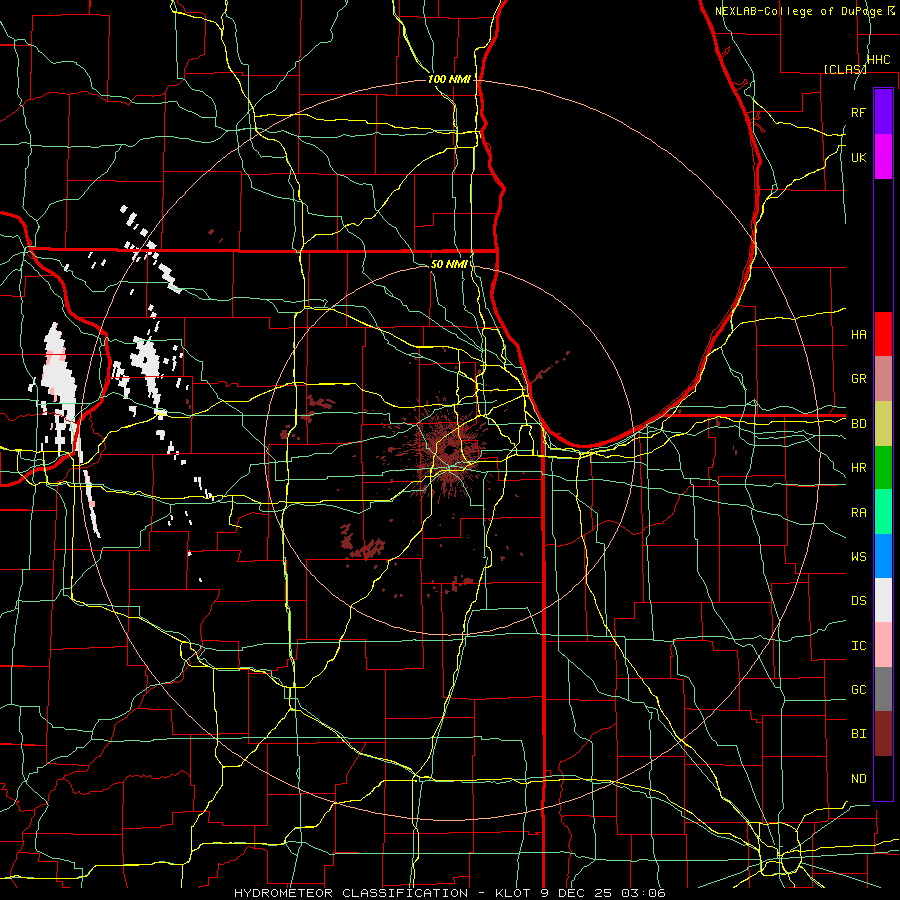Select the 'WS' legend label

coord(859,557)
